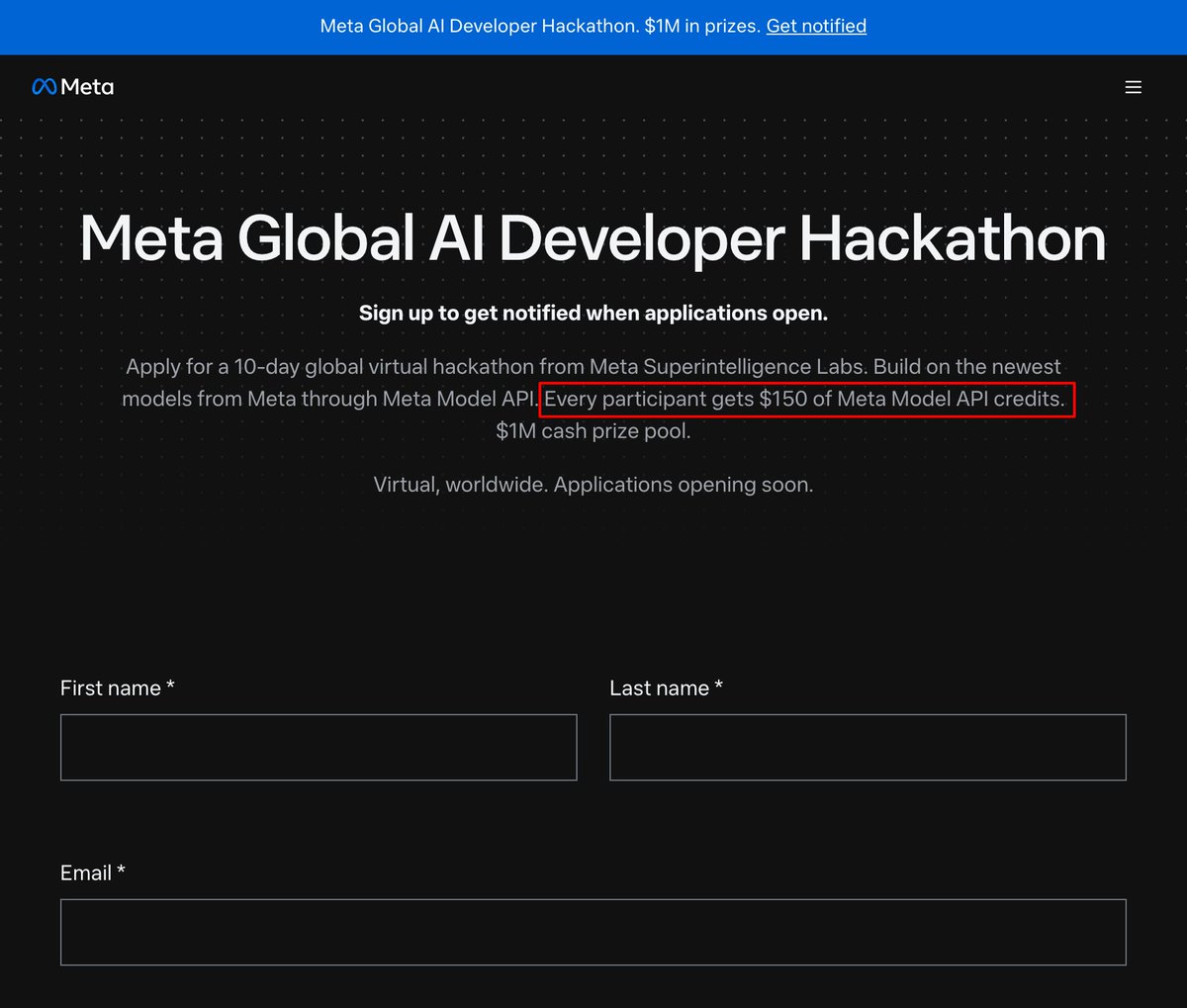Focus the Last name input field
The width and height of the screenshot is (1187, 1008).
pyautogui.click(x=867, y=747)
